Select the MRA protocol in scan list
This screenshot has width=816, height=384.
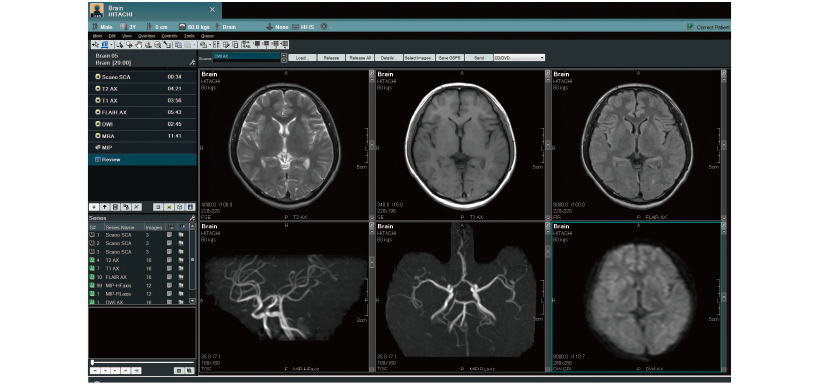[143, 136]
